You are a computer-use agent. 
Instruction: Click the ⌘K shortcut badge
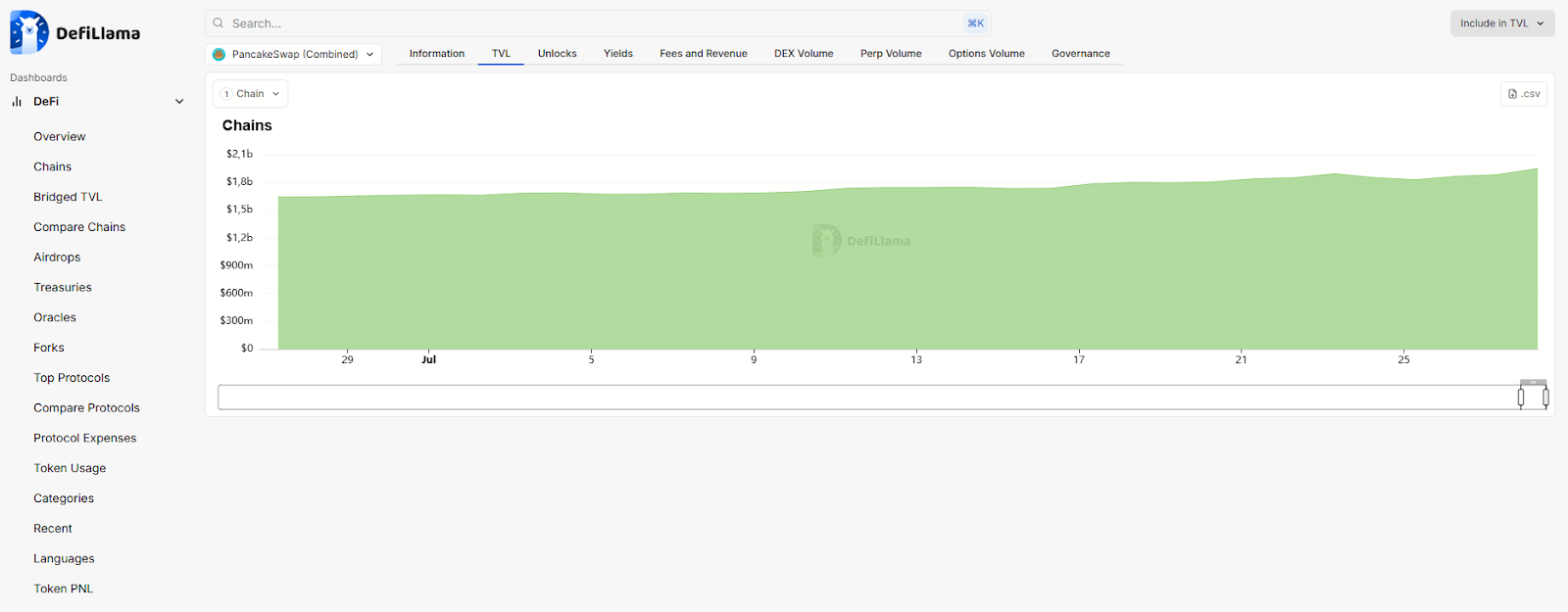pyautogui.click(x=976, y=24)
